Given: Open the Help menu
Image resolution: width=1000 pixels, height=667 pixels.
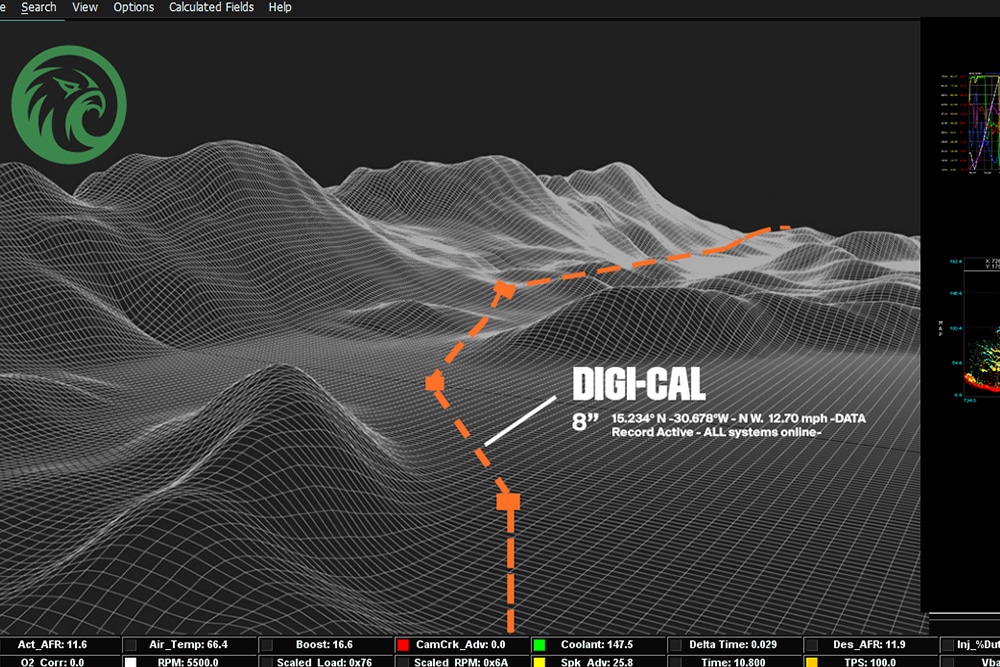Looking at the screenshot, I should point(280,7).
